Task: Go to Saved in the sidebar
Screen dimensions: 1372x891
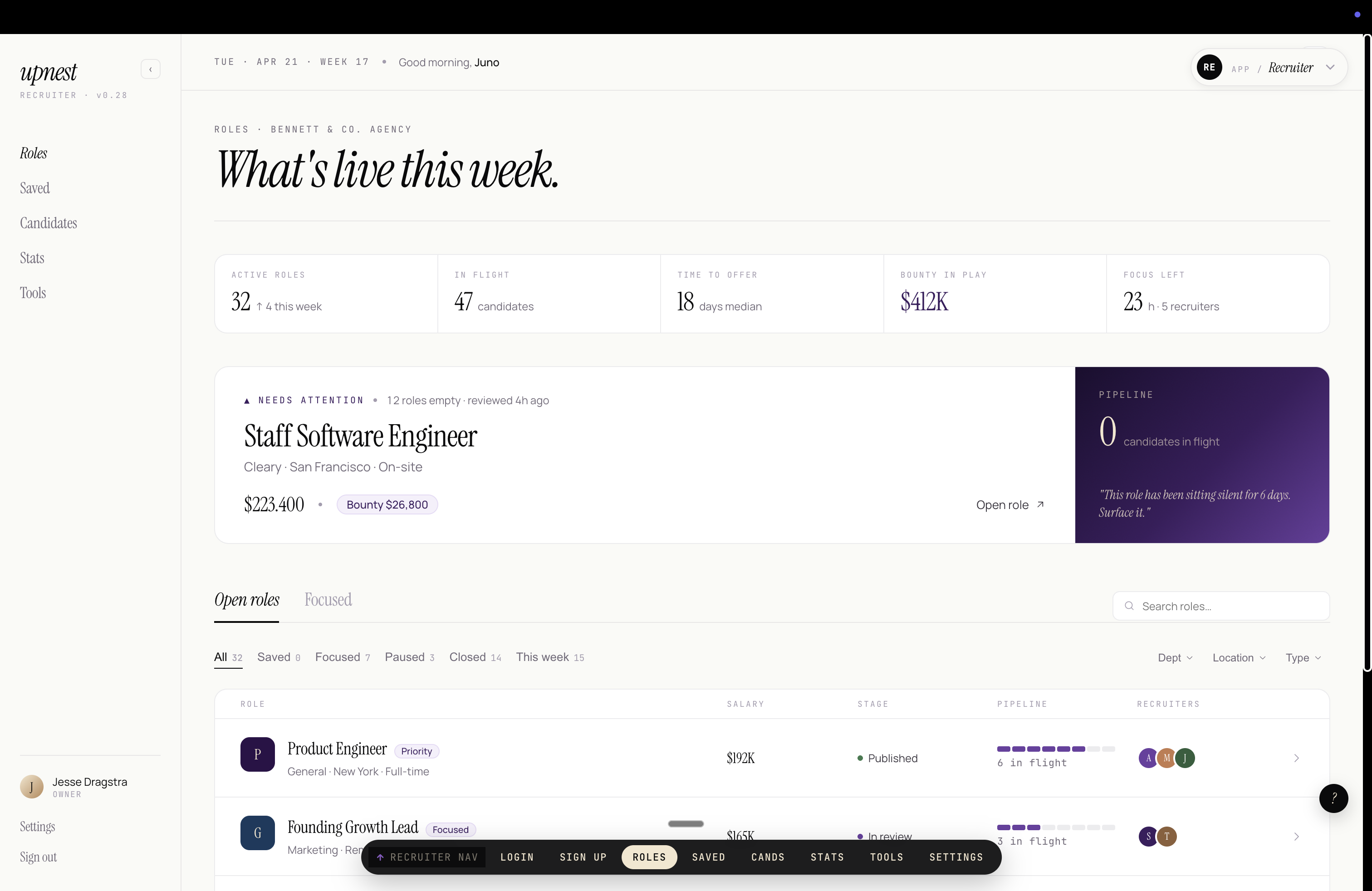Action: [34, 188]
